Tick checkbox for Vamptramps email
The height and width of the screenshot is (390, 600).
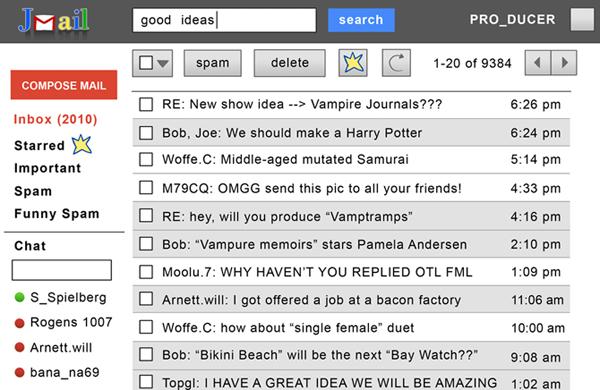coord(146,215)
